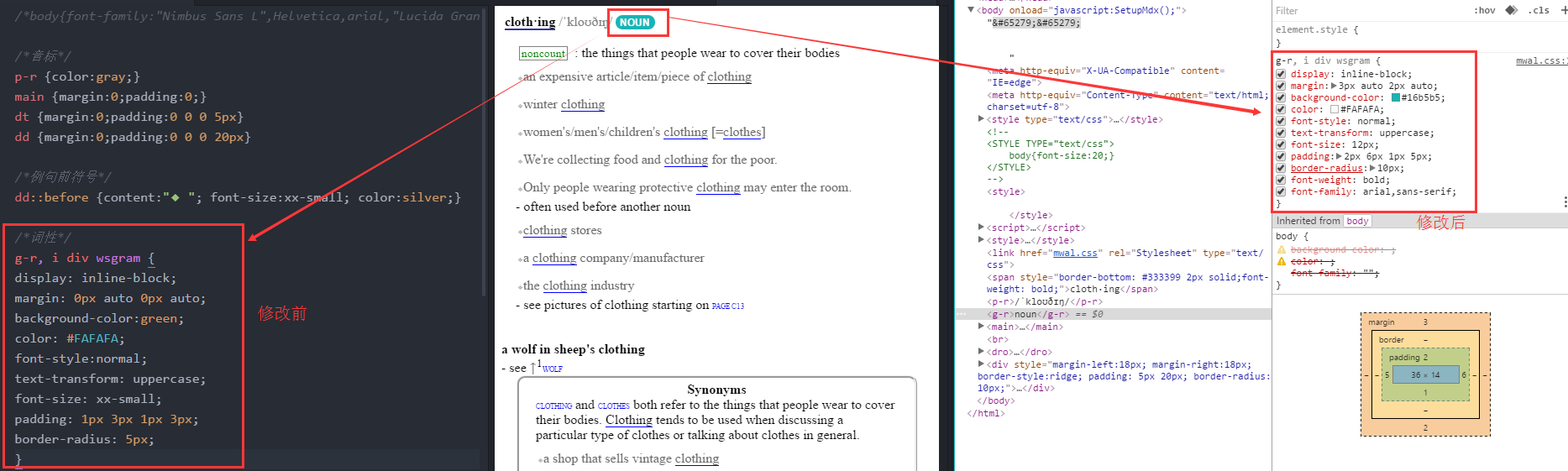Select the g-r noun element row

click(1113, 314)
